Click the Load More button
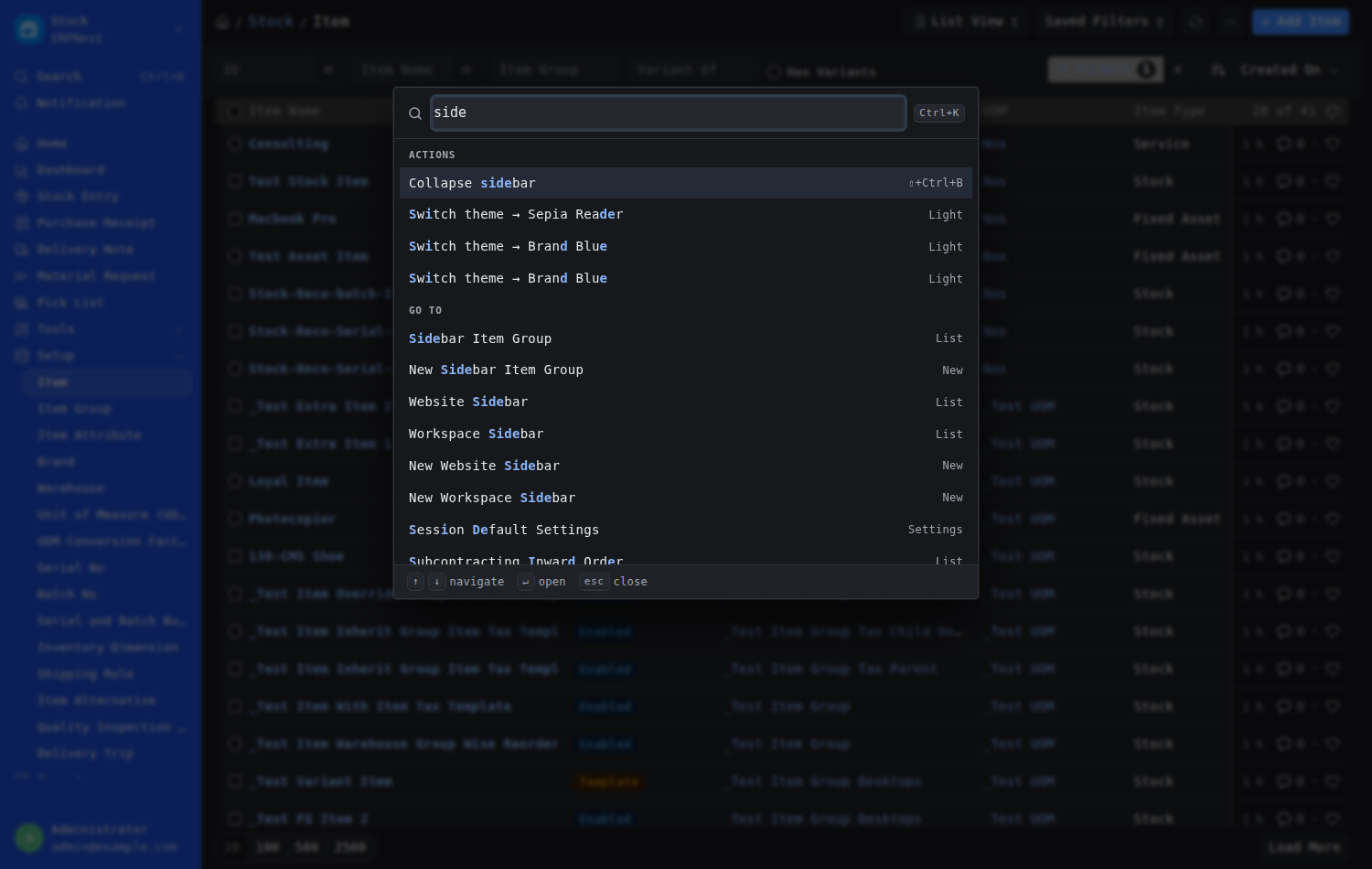This screenshot has height=869, width=1372. (x=1304, y=847)
